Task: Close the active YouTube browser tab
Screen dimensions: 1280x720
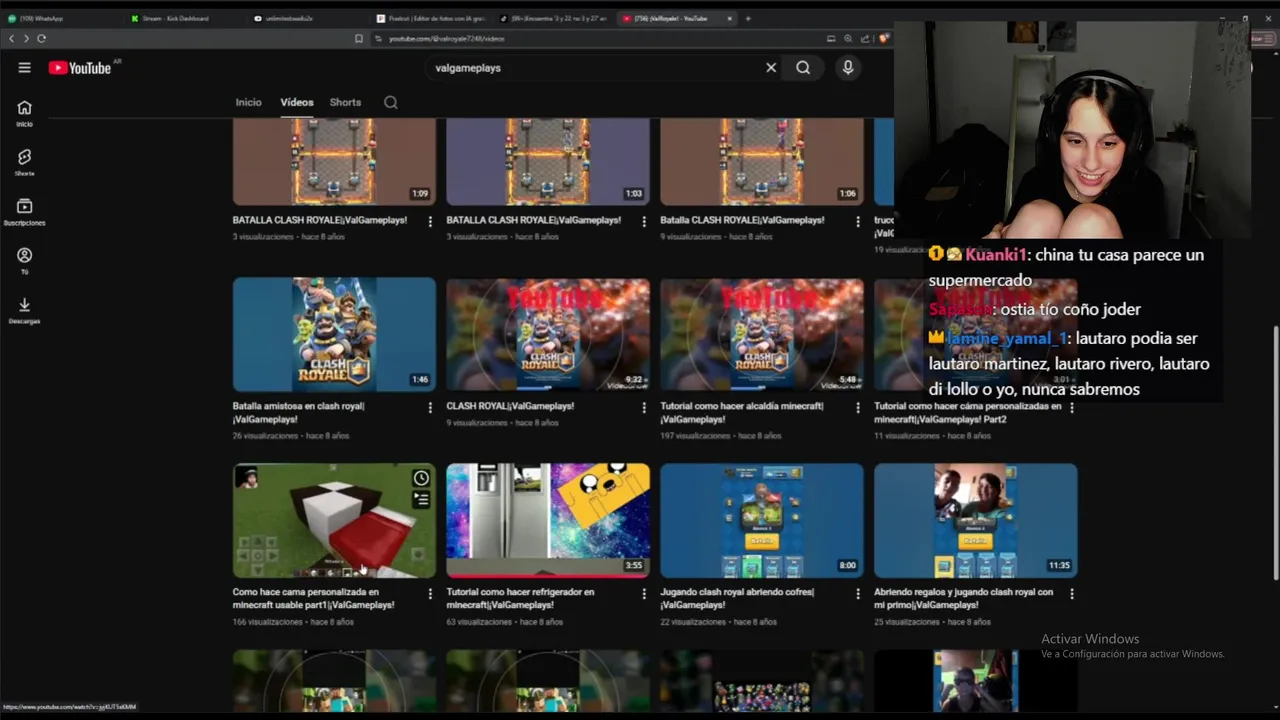Action: [x=729, y=18]
